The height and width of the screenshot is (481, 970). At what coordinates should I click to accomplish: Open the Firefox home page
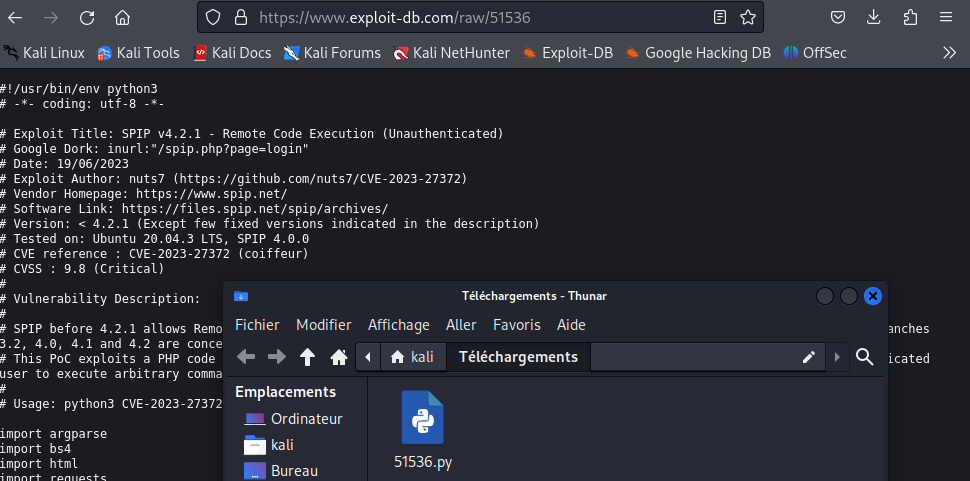pyautogui.click(x=122, y=17)
